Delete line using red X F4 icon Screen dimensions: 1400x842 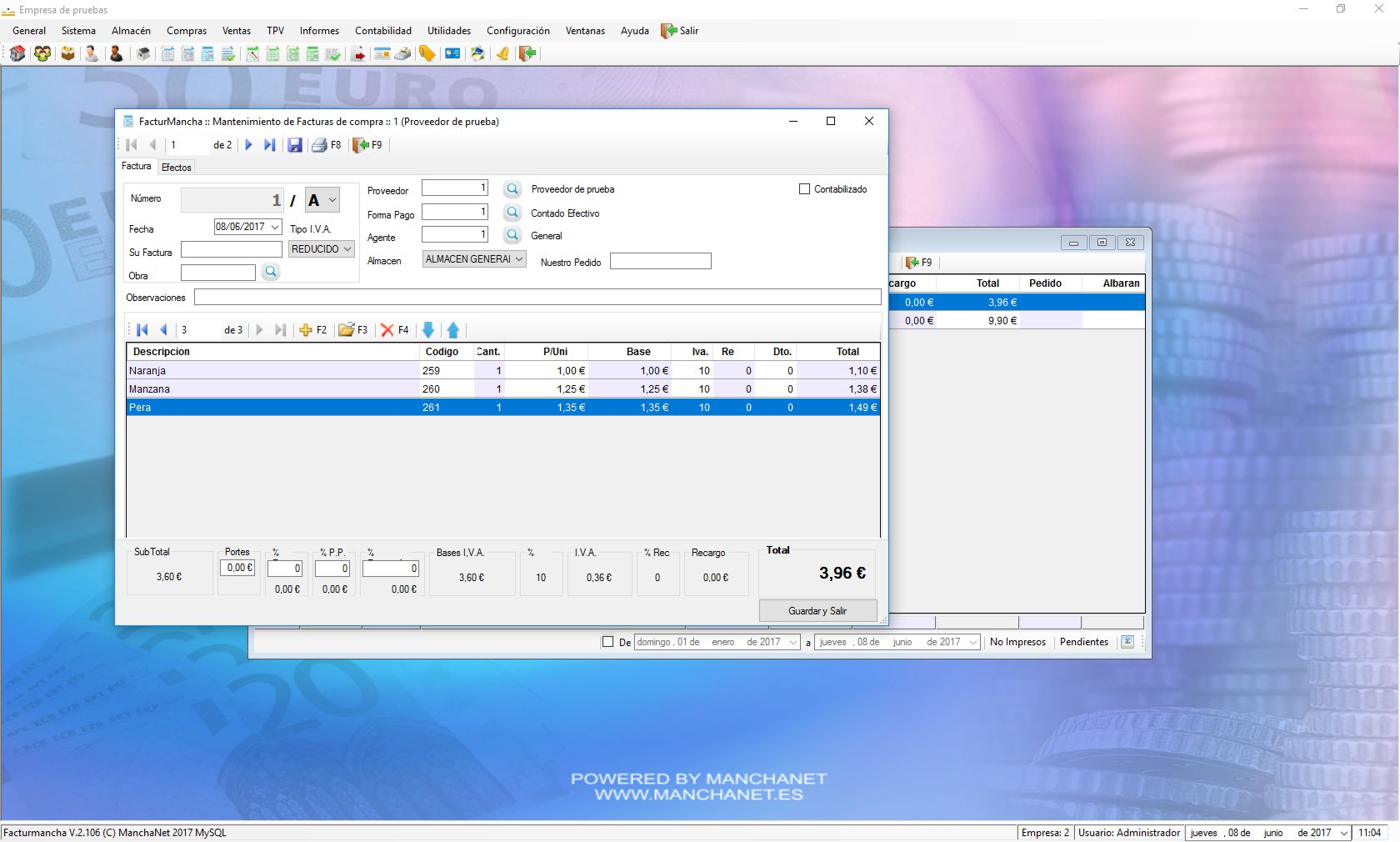point(387,330)
